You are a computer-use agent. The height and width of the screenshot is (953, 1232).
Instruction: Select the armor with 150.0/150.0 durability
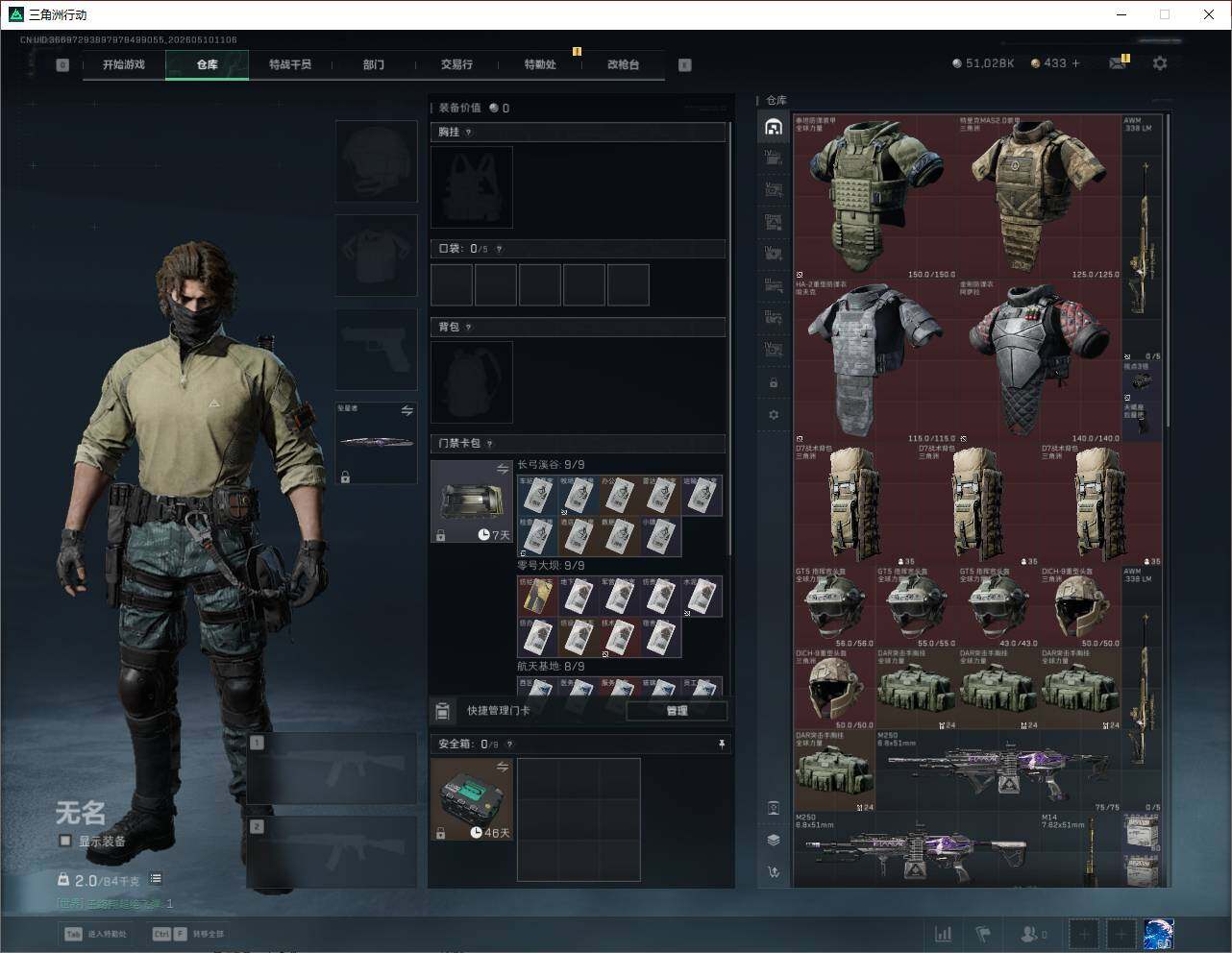(x=875, y=198)
